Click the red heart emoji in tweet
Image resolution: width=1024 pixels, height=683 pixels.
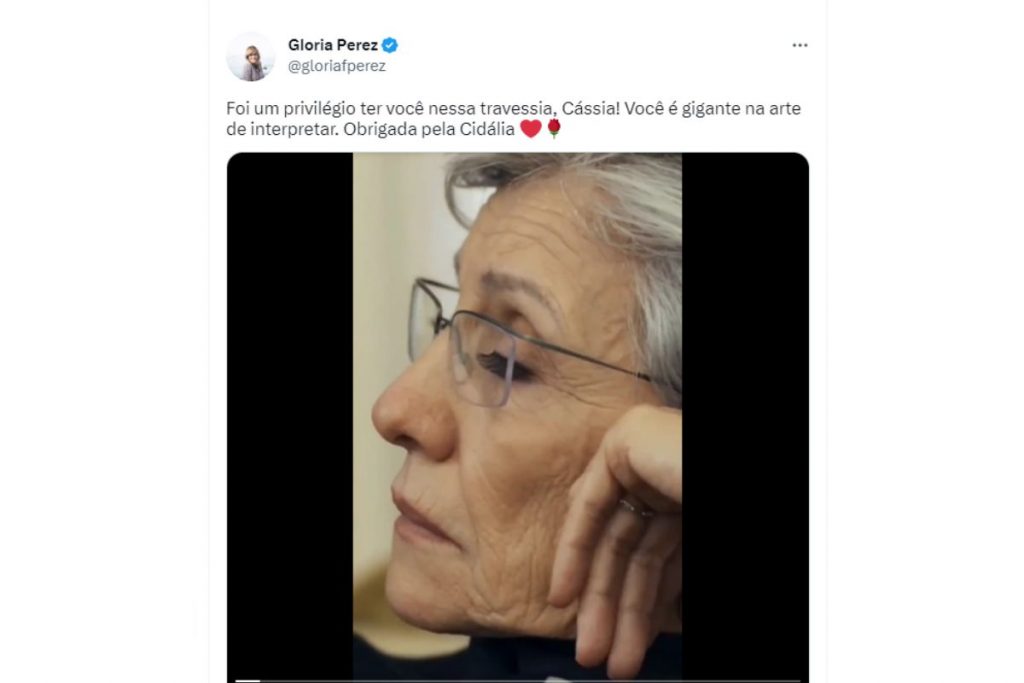[x=530, y=129]
